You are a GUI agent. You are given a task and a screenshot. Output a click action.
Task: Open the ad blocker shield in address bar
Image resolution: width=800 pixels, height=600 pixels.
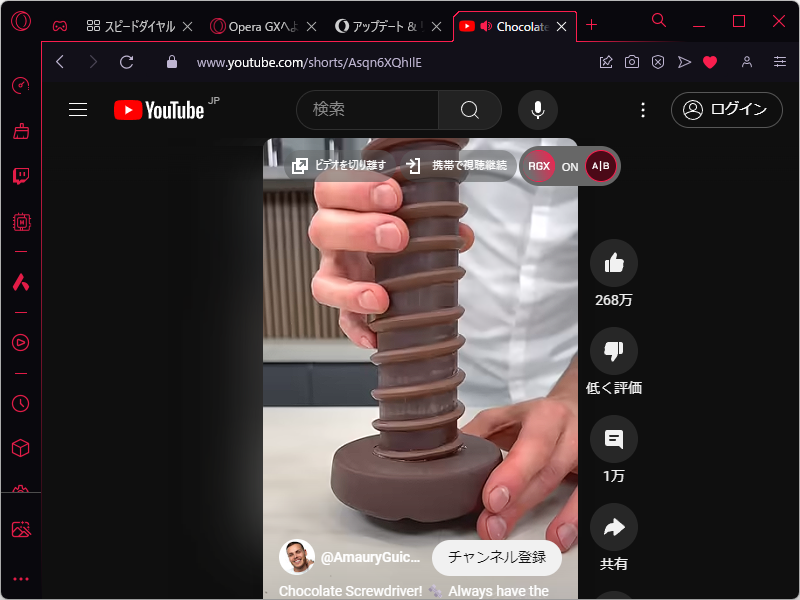[x=657, y=61]
